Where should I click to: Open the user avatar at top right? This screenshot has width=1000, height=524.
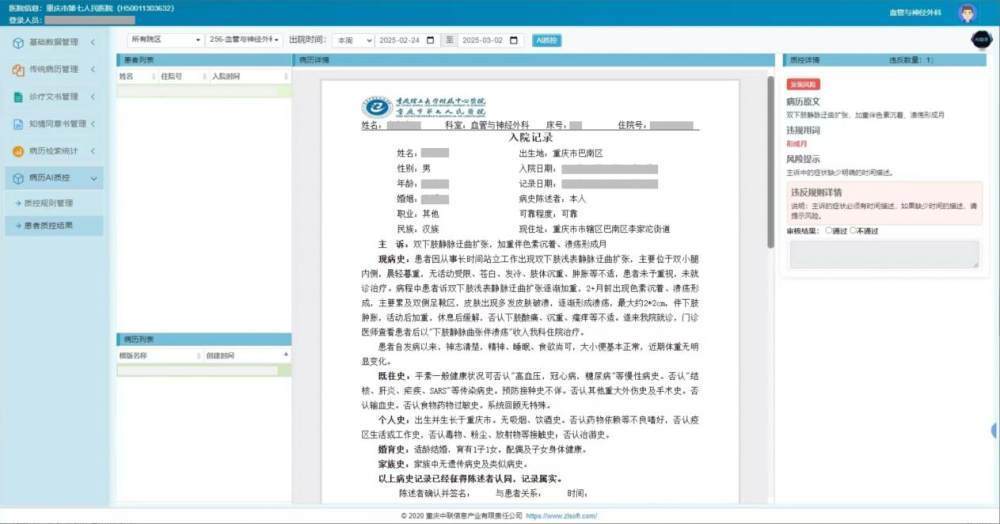(966, 12)
